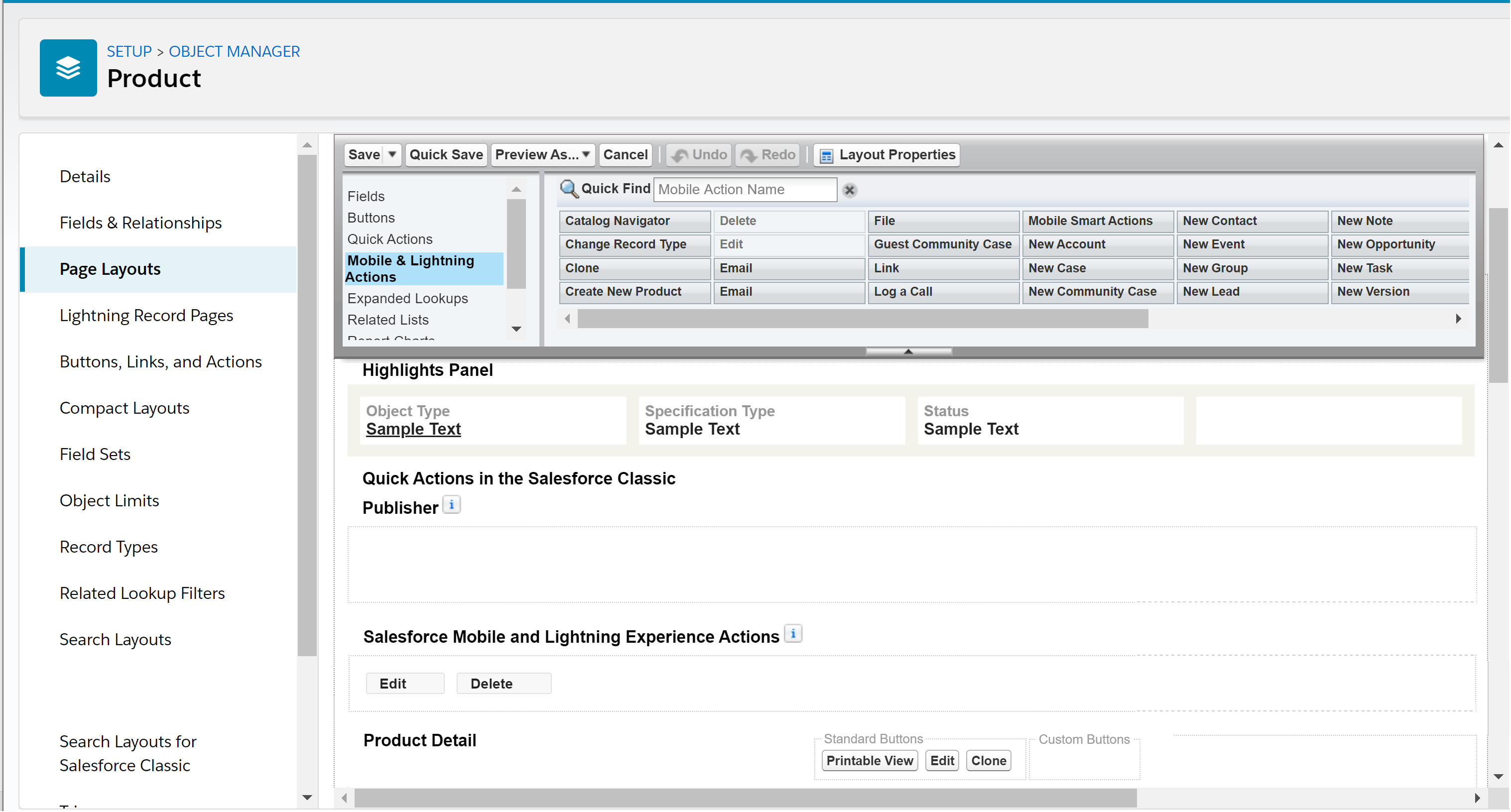
Task: Open Lightning Record Pages
Action: point(146,316)
